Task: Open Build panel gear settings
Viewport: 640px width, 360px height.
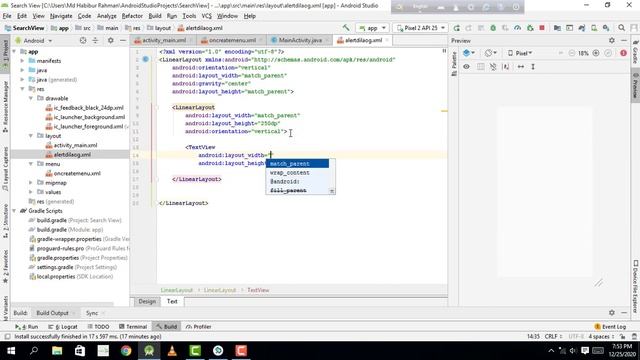Action: pyautogui.click(x=611, y=313)
